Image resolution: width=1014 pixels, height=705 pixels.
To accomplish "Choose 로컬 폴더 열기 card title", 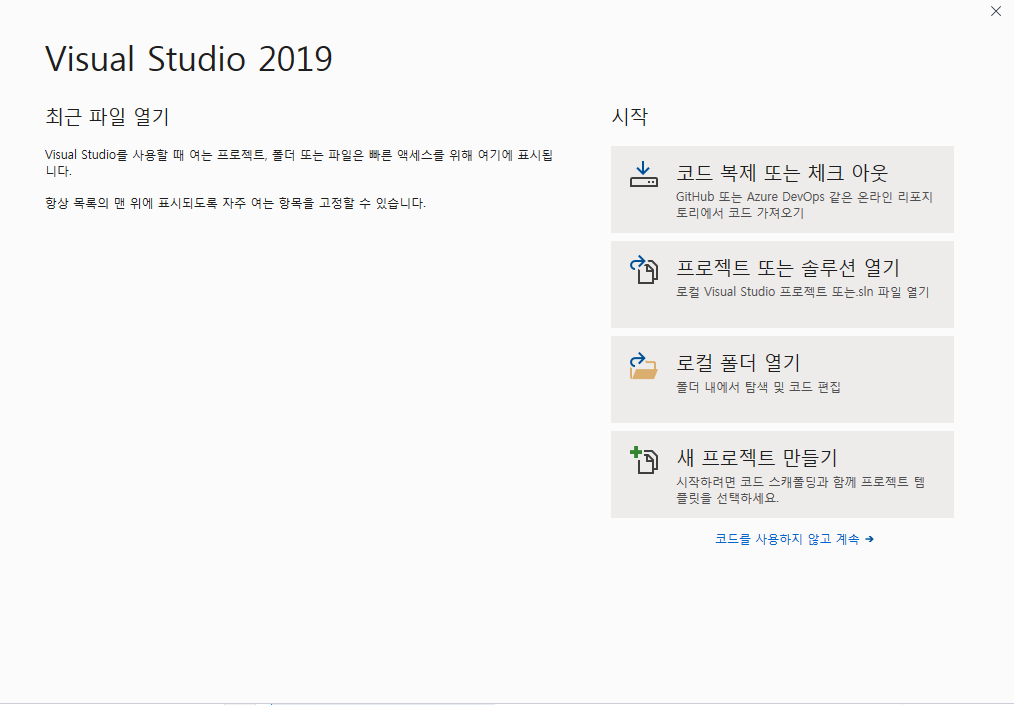I will tap(739, 363).
